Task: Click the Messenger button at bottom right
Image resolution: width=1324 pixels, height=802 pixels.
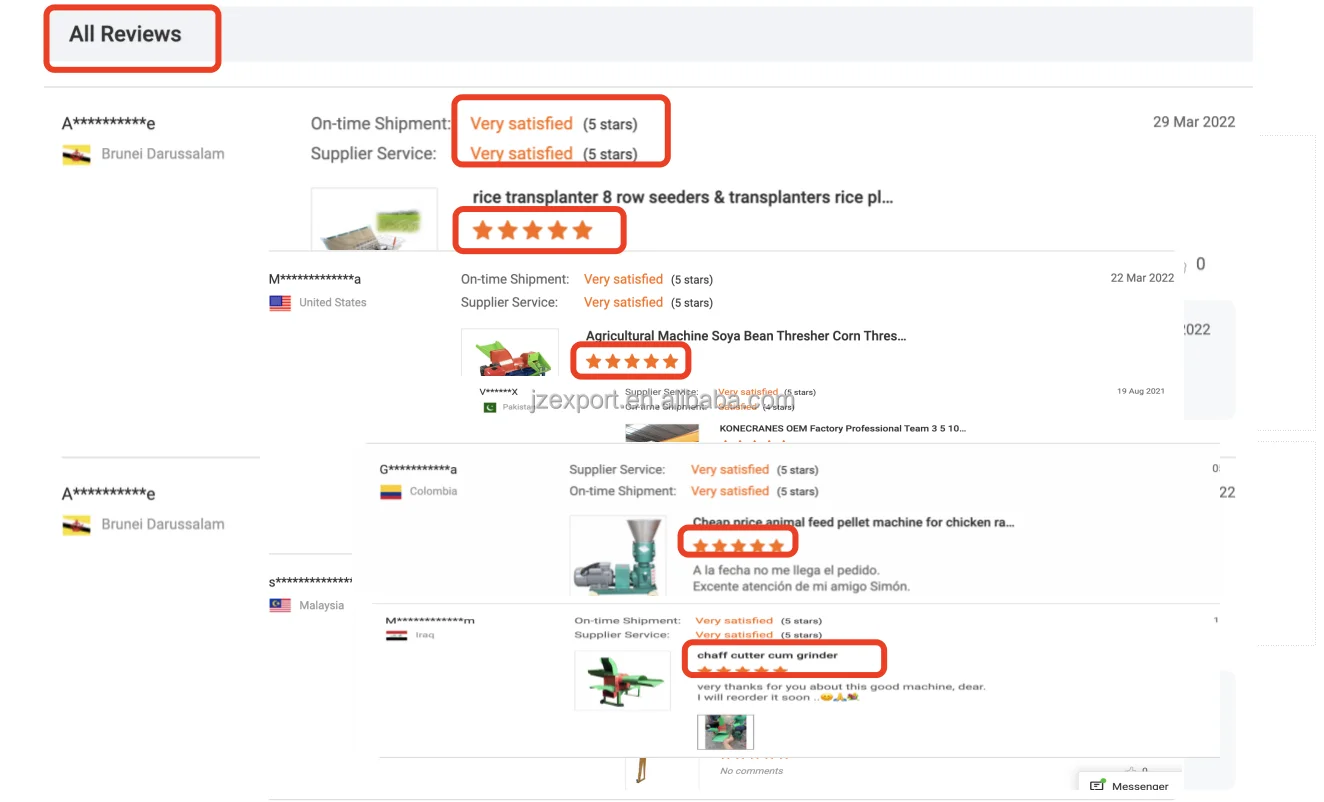Action: pyautogui.click(x=1130, y=786)
